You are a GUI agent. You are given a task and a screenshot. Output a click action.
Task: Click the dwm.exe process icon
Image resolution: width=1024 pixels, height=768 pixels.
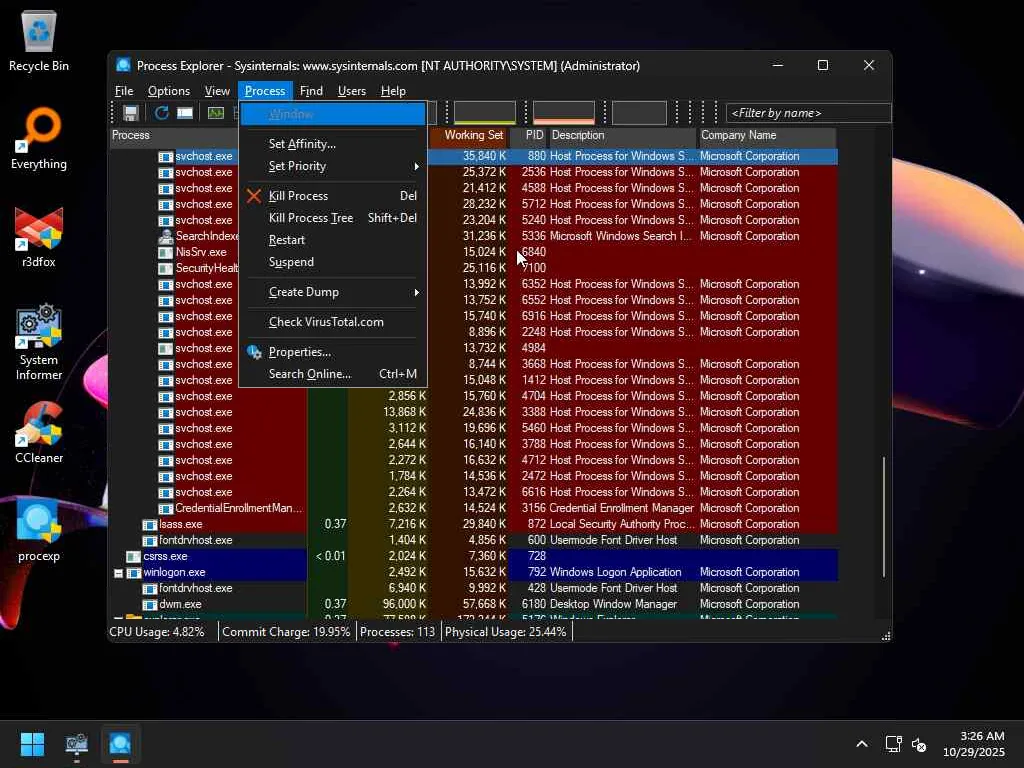(x=150, y=605)
